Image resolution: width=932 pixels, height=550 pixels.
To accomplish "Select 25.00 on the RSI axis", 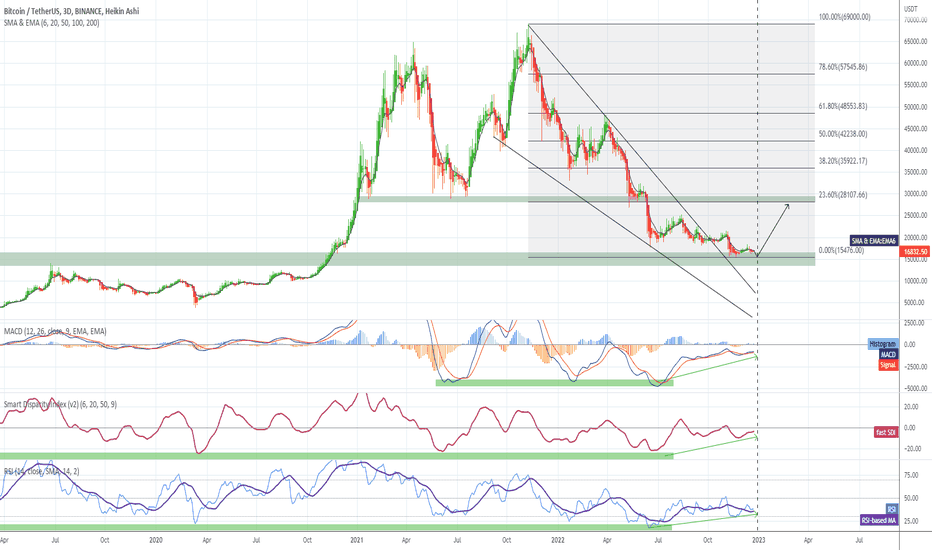I will [911, 521].
